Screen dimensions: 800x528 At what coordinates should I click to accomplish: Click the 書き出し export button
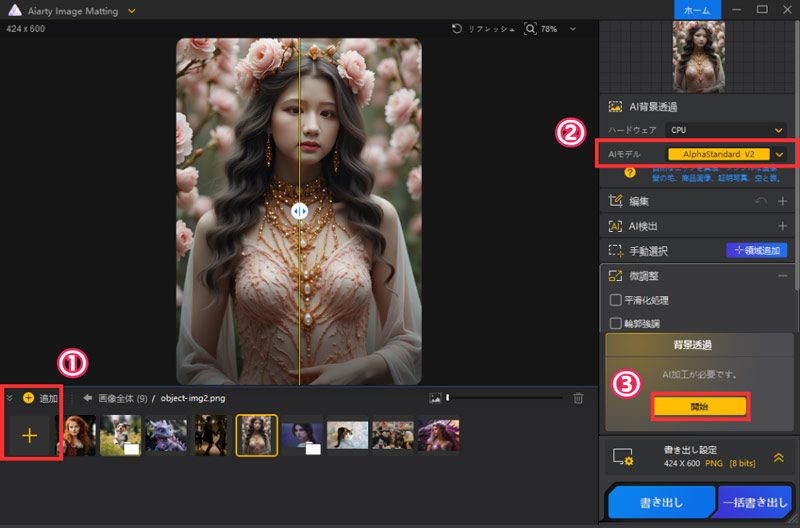pos(661,502)
